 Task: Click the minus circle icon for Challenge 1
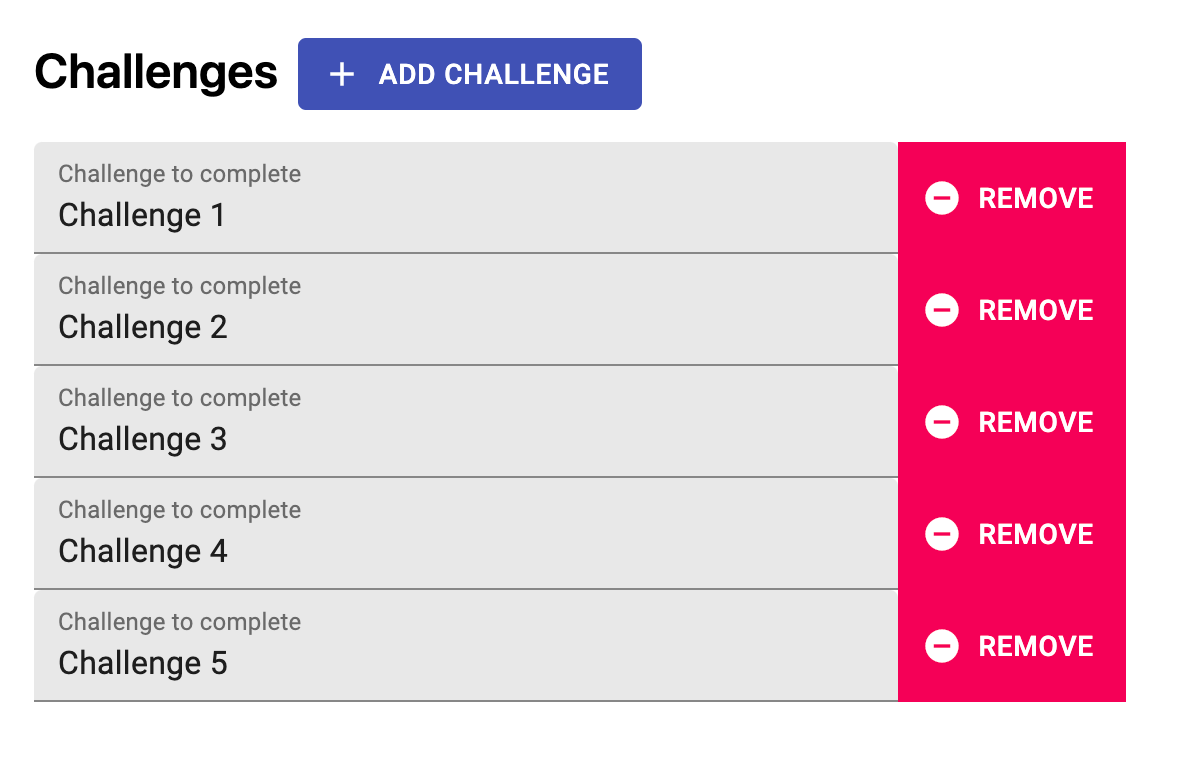(942, 198)
